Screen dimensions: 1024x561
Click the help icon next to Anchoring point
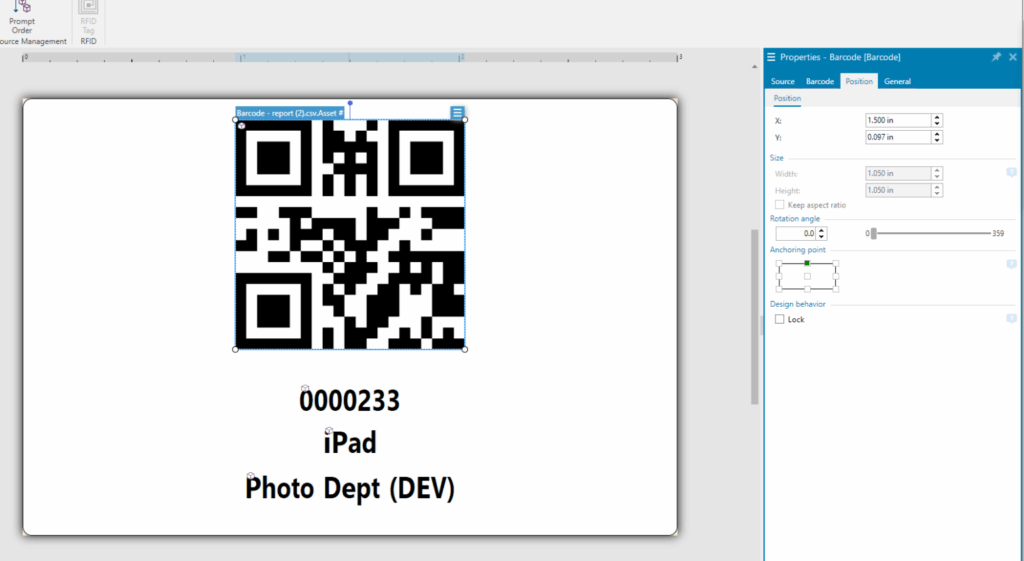click(x=1011, y=264)
